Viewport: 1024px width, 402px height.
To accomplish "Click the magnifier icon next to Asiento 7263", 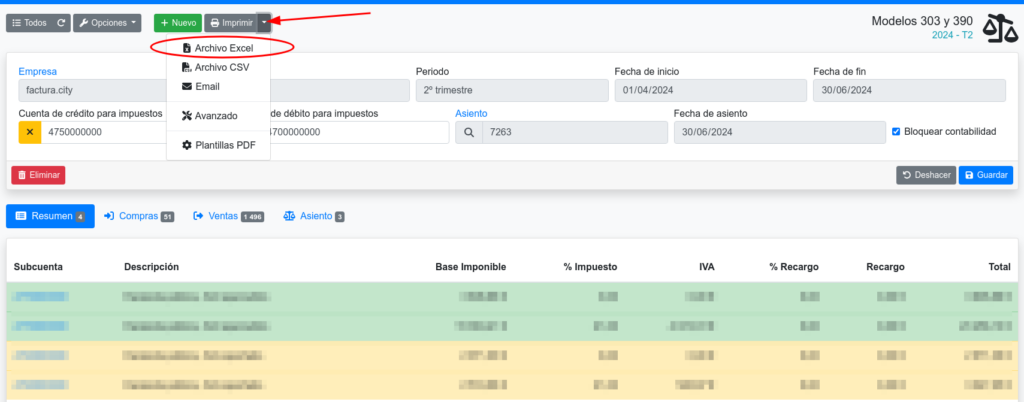I will (468, 132).
